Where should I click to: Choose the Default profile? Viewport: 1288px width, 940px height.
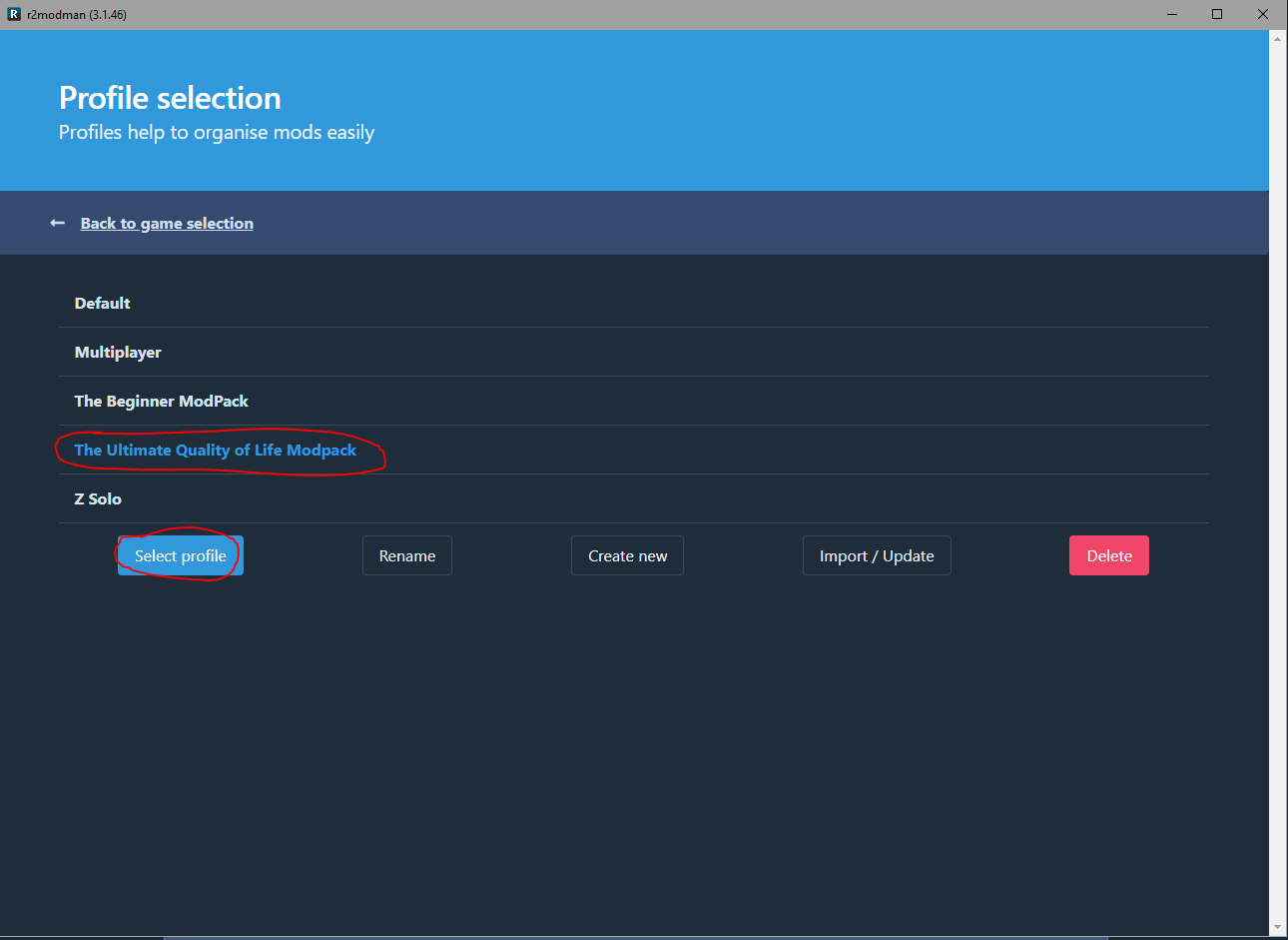point(103,304)
